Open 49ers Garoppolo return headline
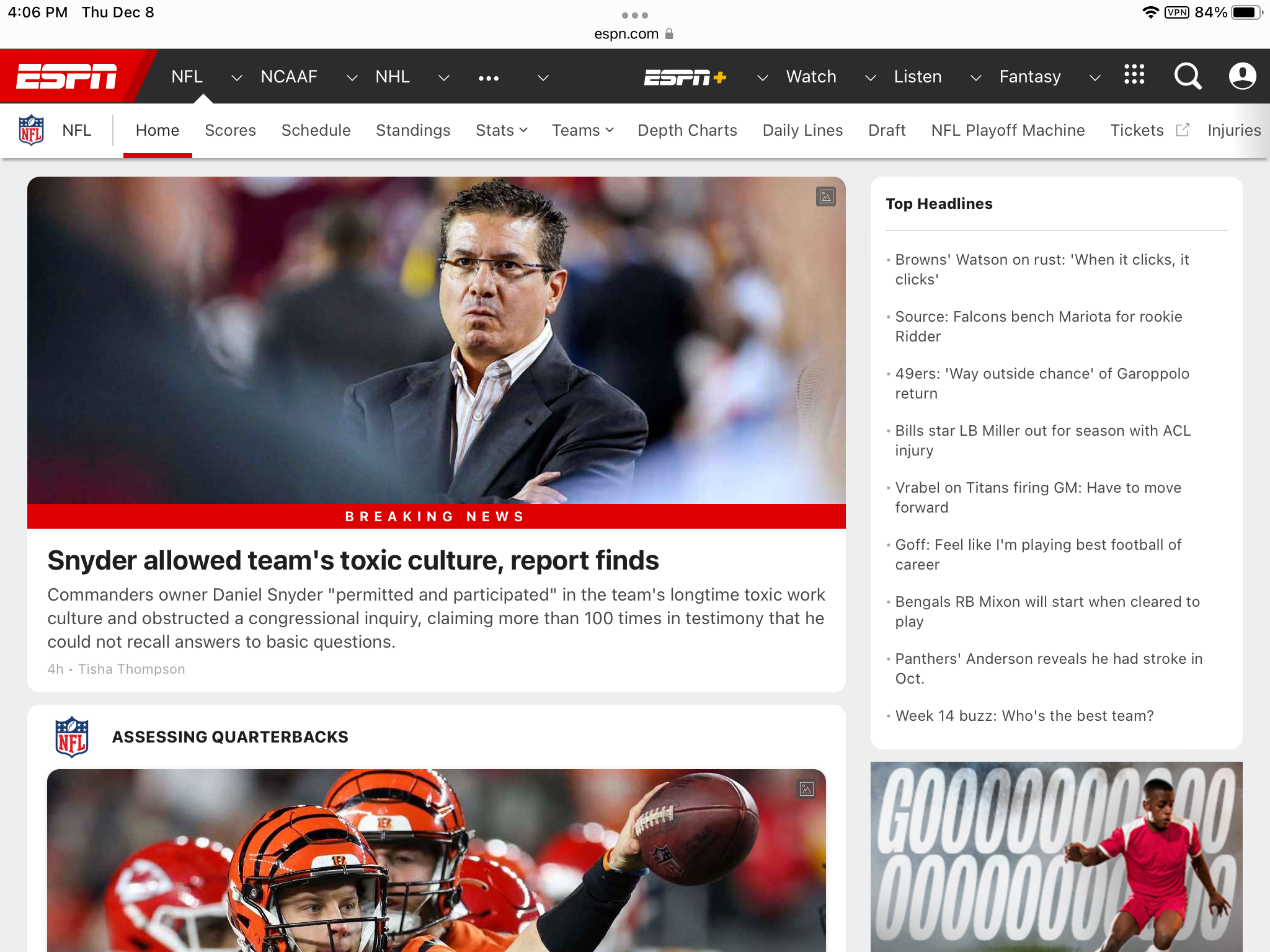1270x952 pixels. pyautogui.click(x=1042, y=384)
